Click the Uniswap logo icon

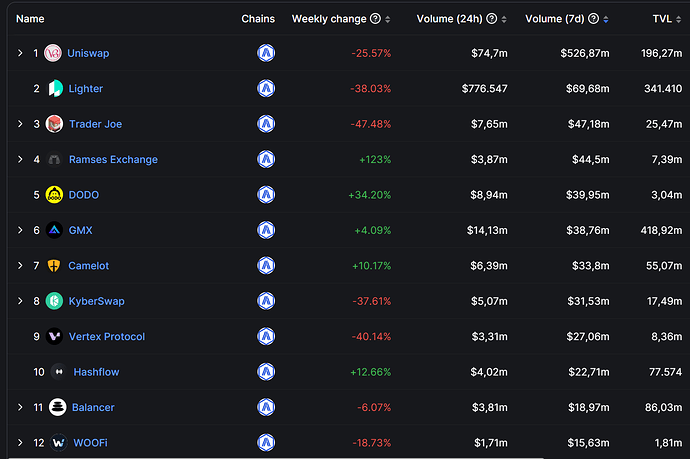click(53, 53)
